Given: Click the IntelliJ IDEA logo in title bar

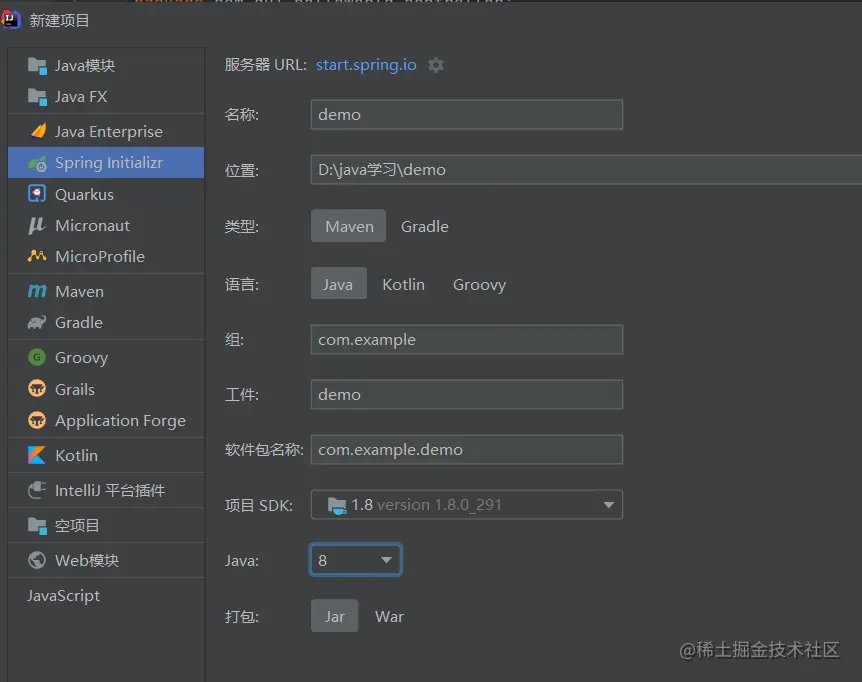Looking at the screenshot, I should (10, 20).
